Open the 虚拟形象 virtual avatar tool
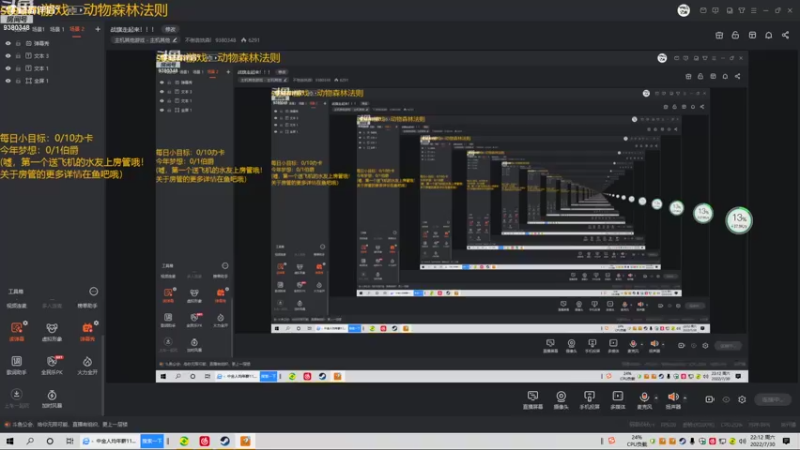 point(52,331)
